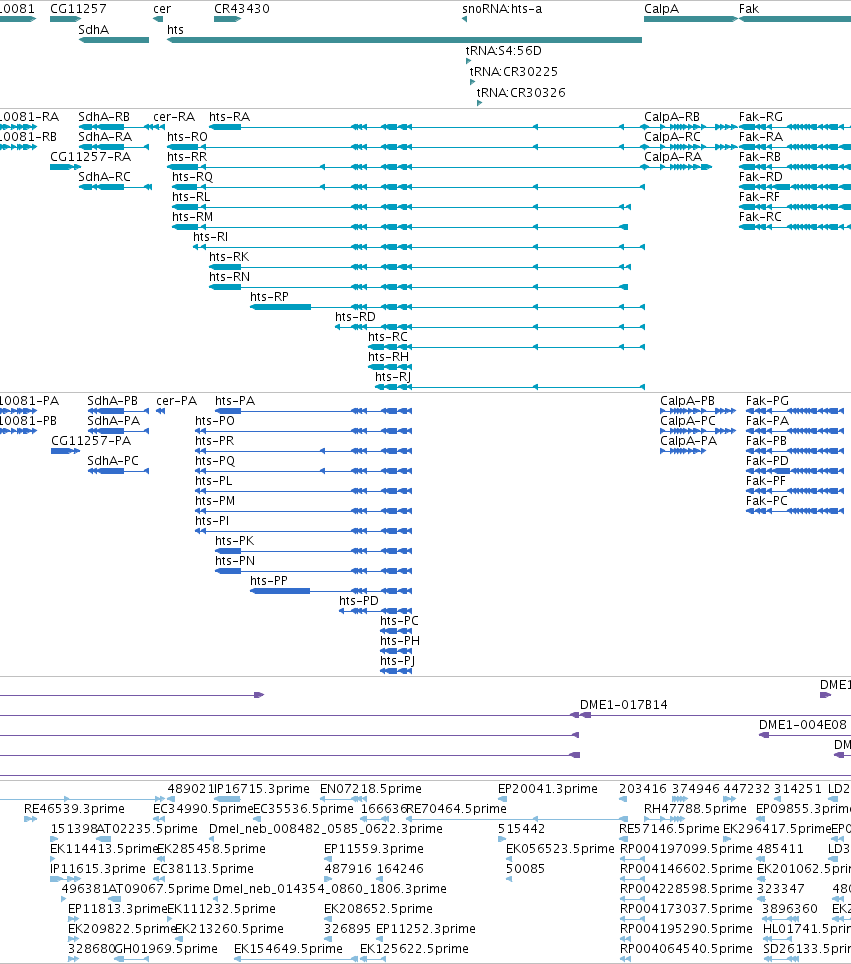Select tRNA:CR30326 feature label
The image size is (851, 964).
click(521, 92)
